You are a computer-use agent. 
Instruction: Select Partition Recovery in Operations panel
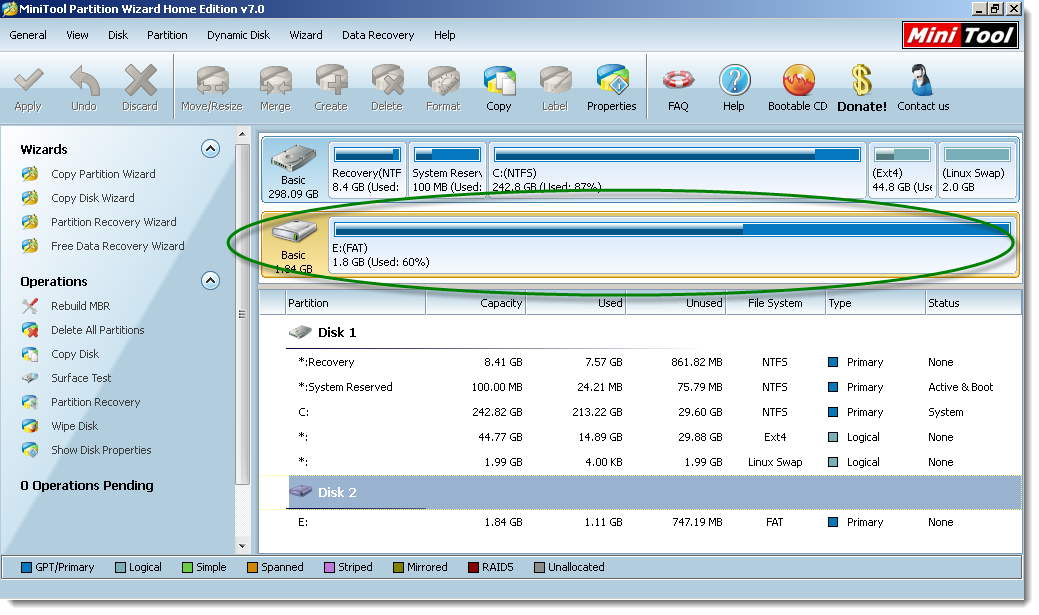pos(95,402)
